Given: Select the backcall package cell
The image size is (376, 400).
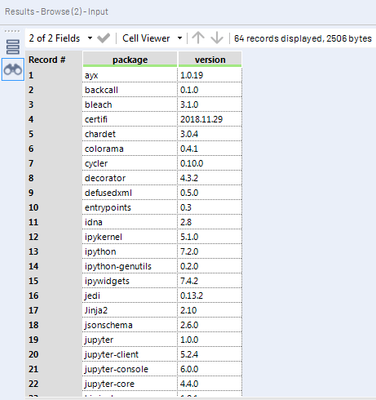Looking at the screenshot, I should 130,90.
